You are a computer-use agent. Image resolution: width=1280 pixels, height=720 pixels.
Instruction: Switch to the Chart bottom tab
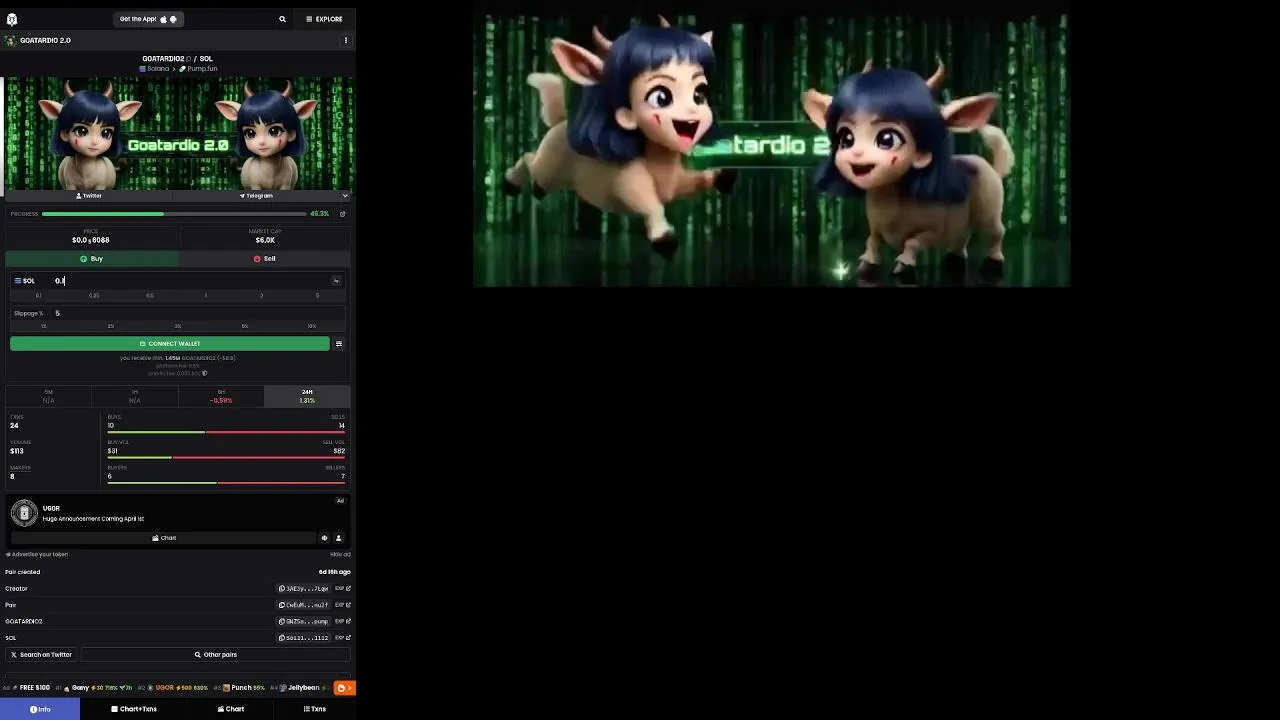pos(231,709)
